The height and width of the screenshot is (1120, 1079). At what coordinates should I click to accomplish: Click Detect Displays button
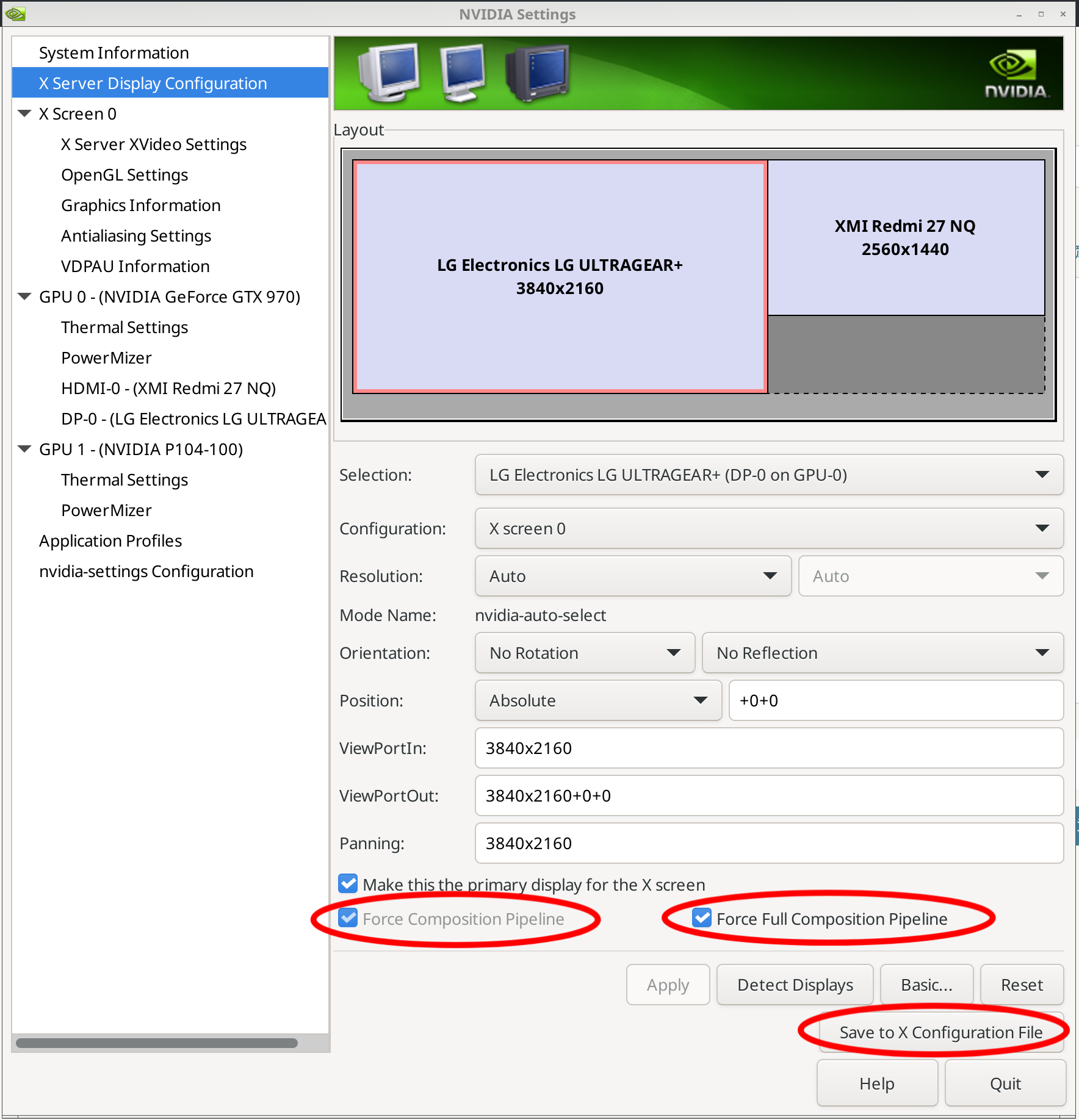click(795, 985)
